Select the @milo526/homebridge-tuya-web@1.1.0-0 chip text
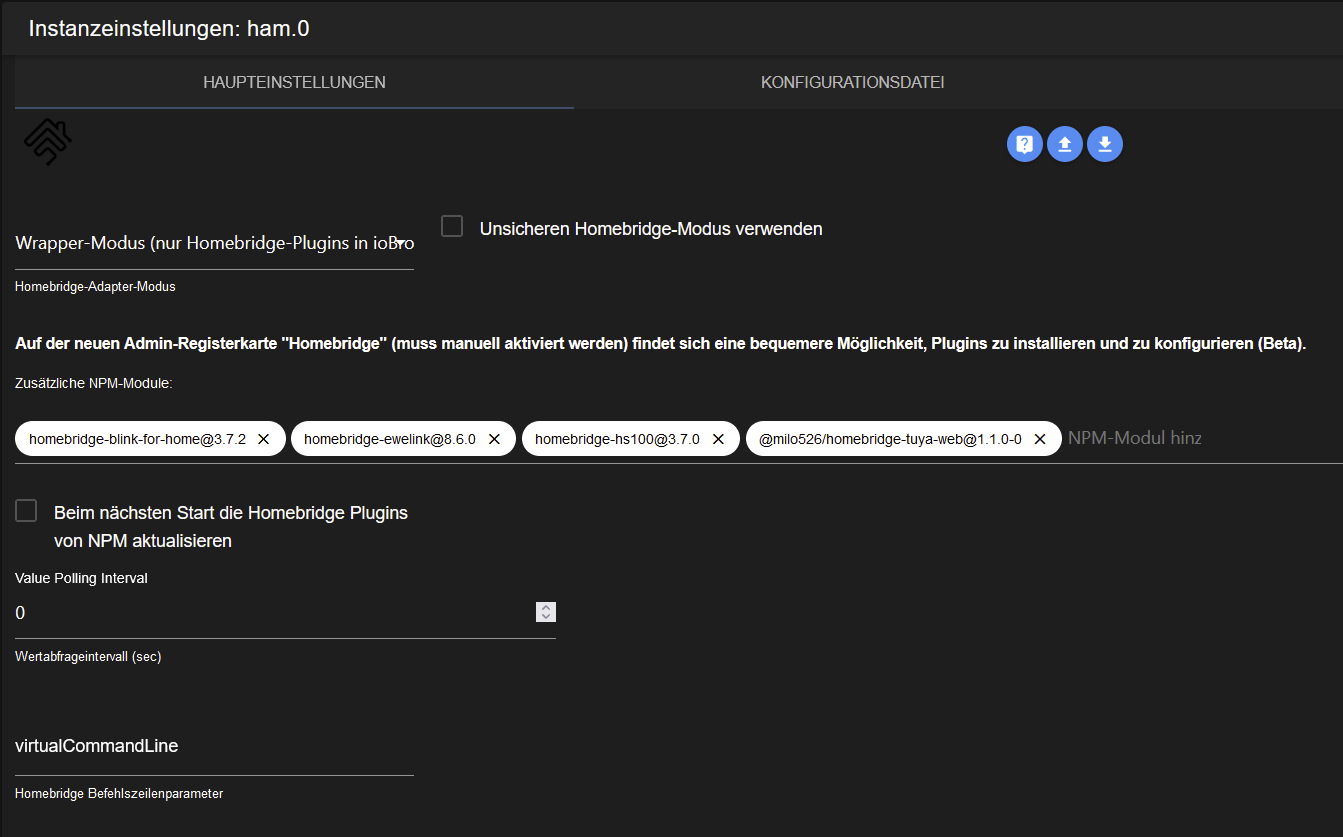1343x837 pixels. [890, 439]
